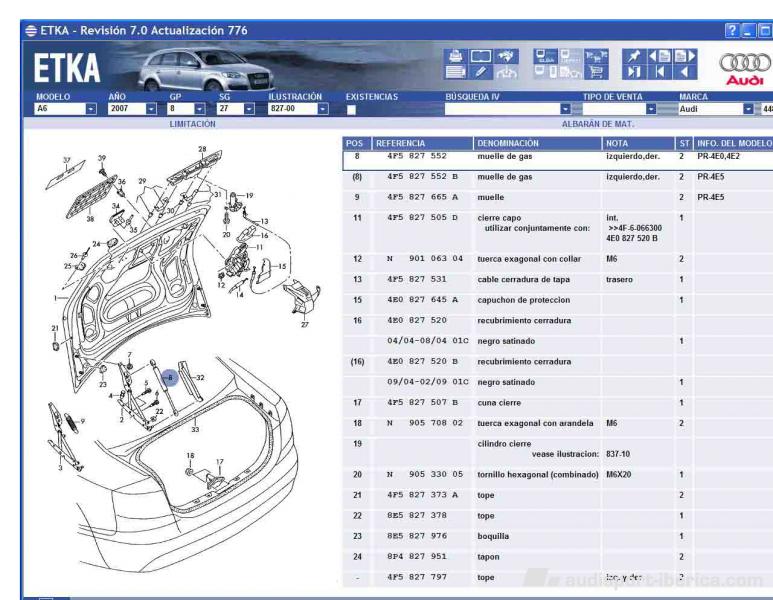Click the greyed handshake icon
This screenshot has width=773, height=600.
tap(507, 72)
